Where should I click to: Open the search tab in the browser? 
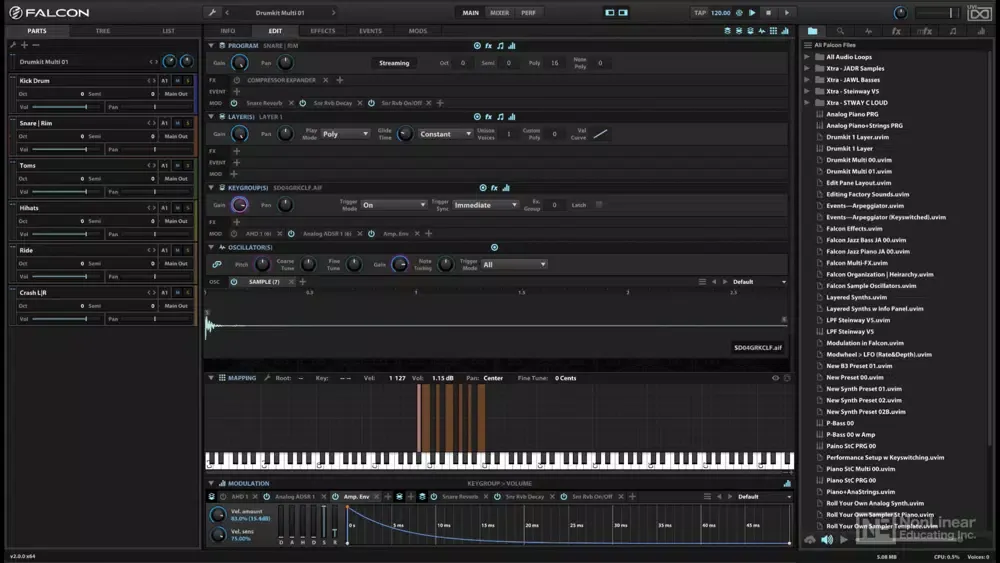[841, 31]
